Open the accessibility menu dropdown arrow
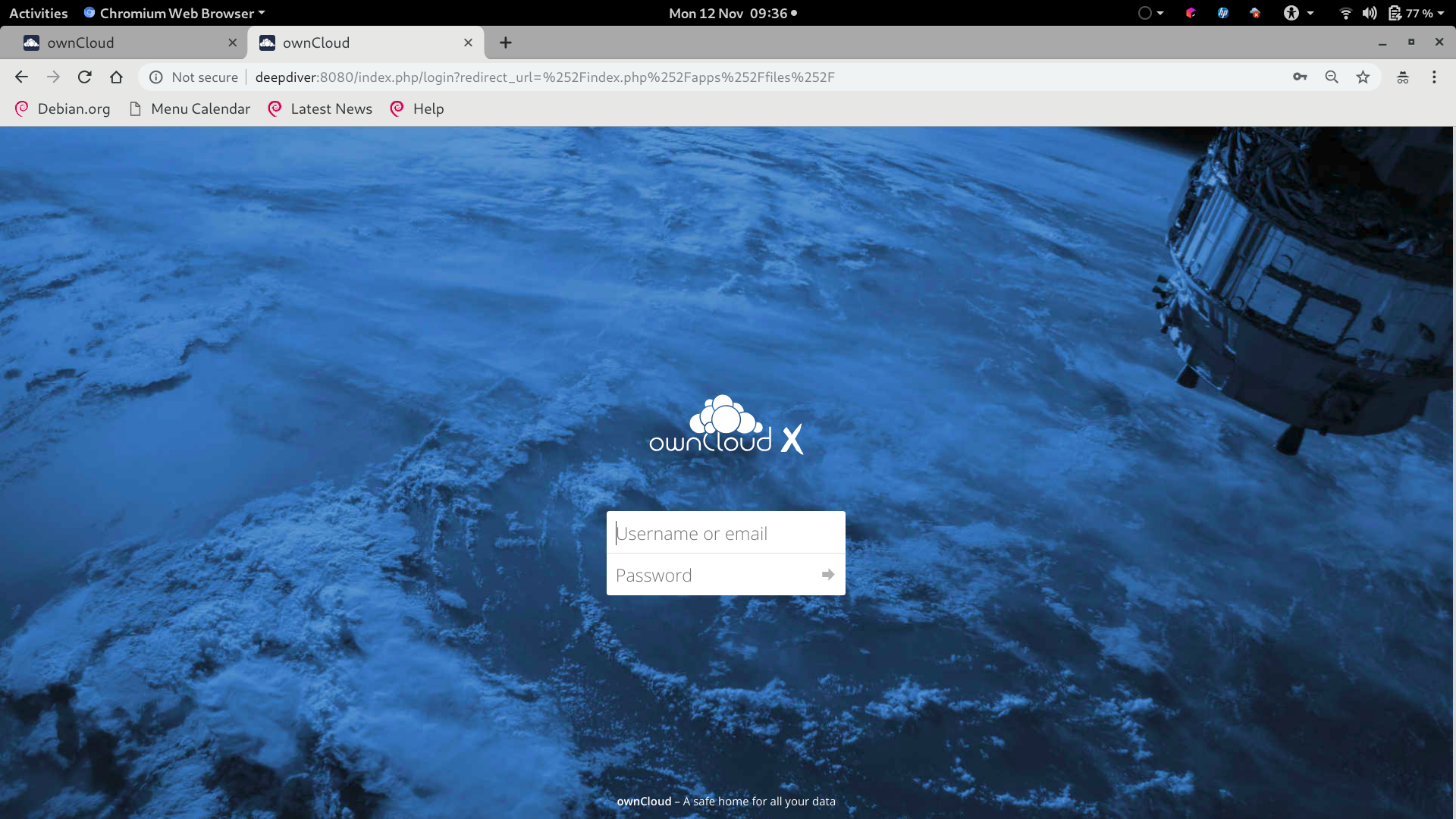 click(x=1310, y=13)
